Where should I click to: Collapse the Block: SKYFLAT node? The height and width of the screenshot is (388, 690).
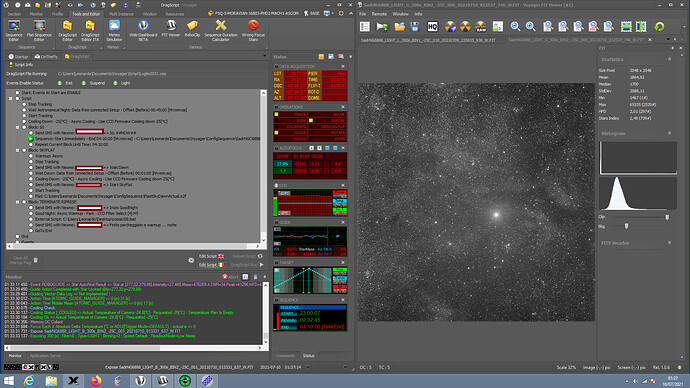point(18,150)
